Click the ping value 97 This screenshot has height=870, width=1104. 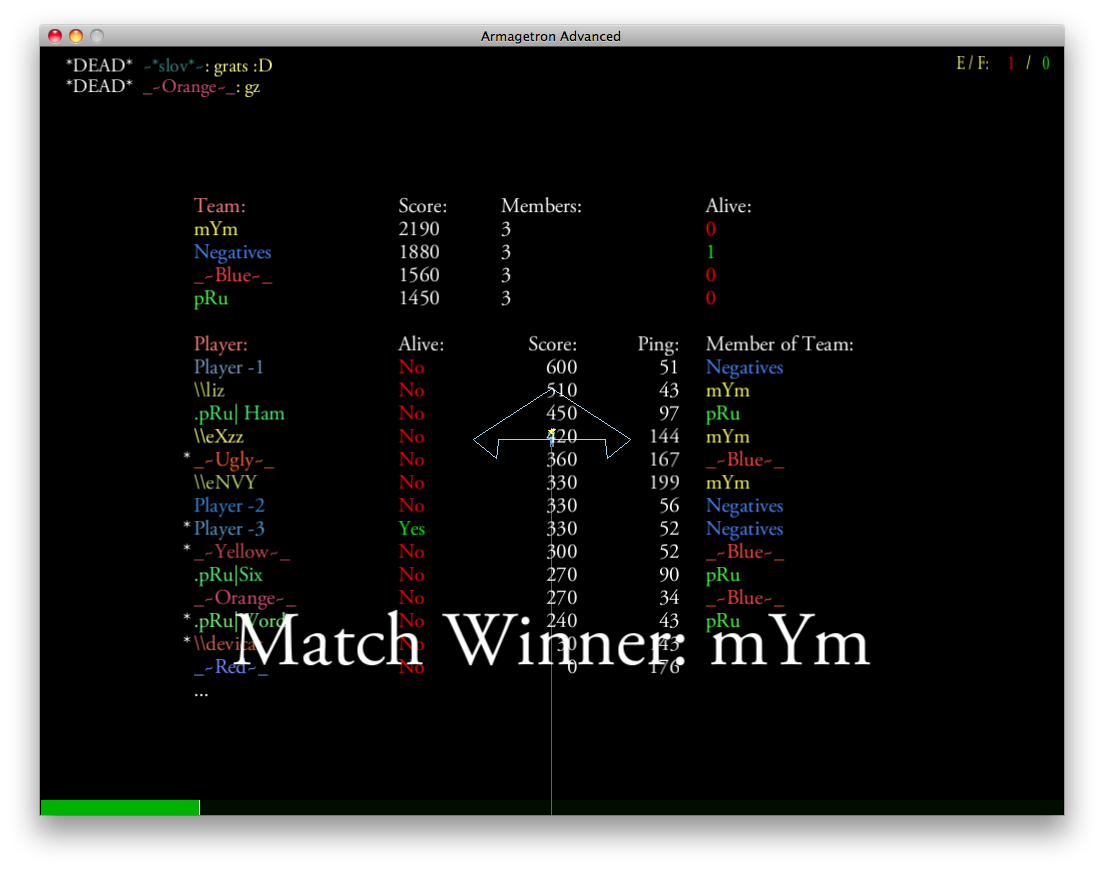pyautogui.click(x=669, y=413)
